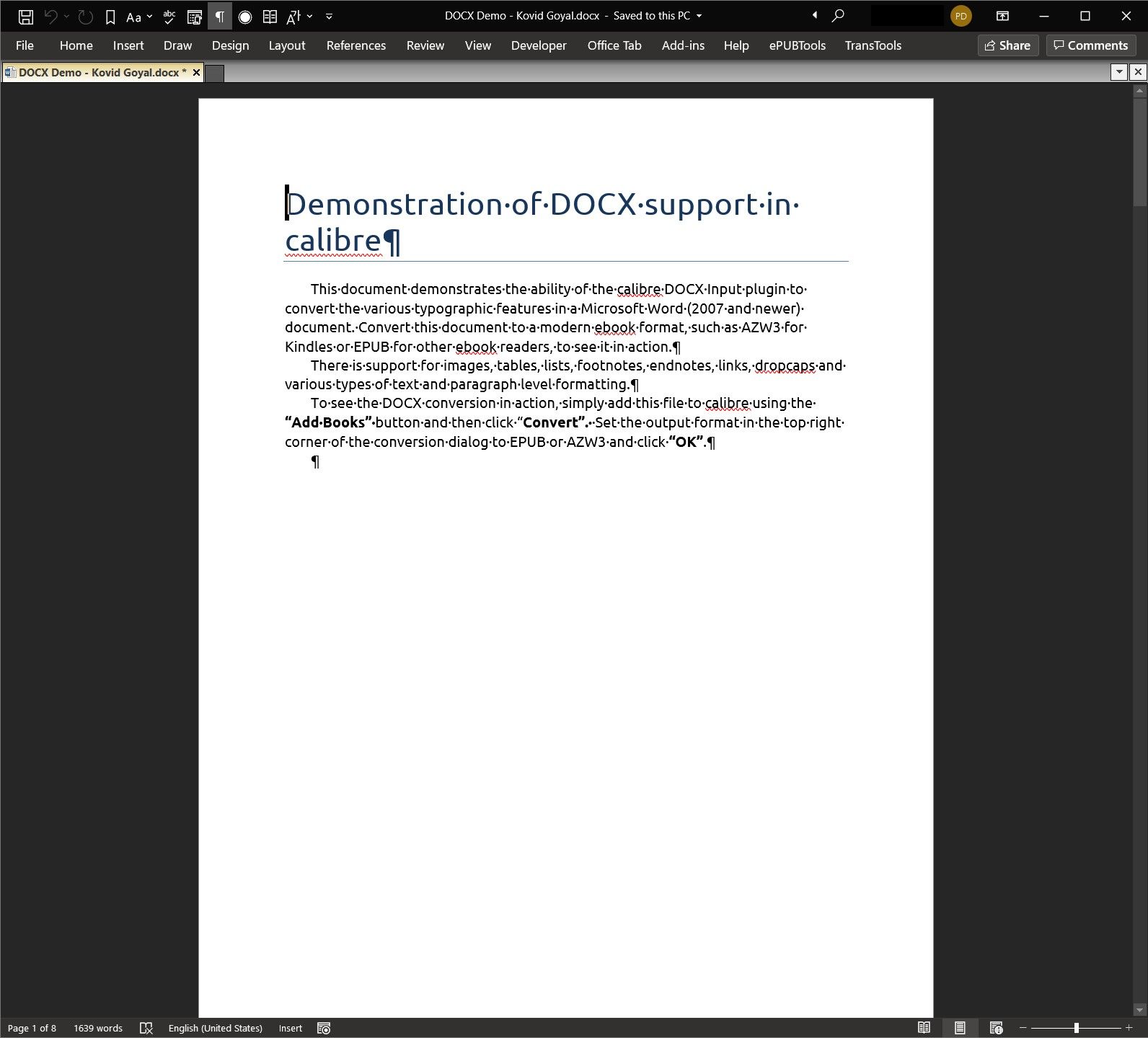Save the document with the floppy icon

[x=25, y=16]
